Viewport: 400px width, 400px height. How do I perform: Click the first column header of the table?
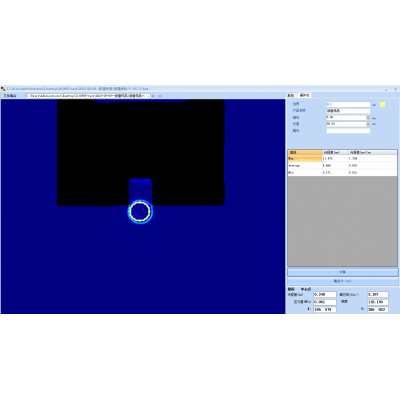click(x=305, y=152)
